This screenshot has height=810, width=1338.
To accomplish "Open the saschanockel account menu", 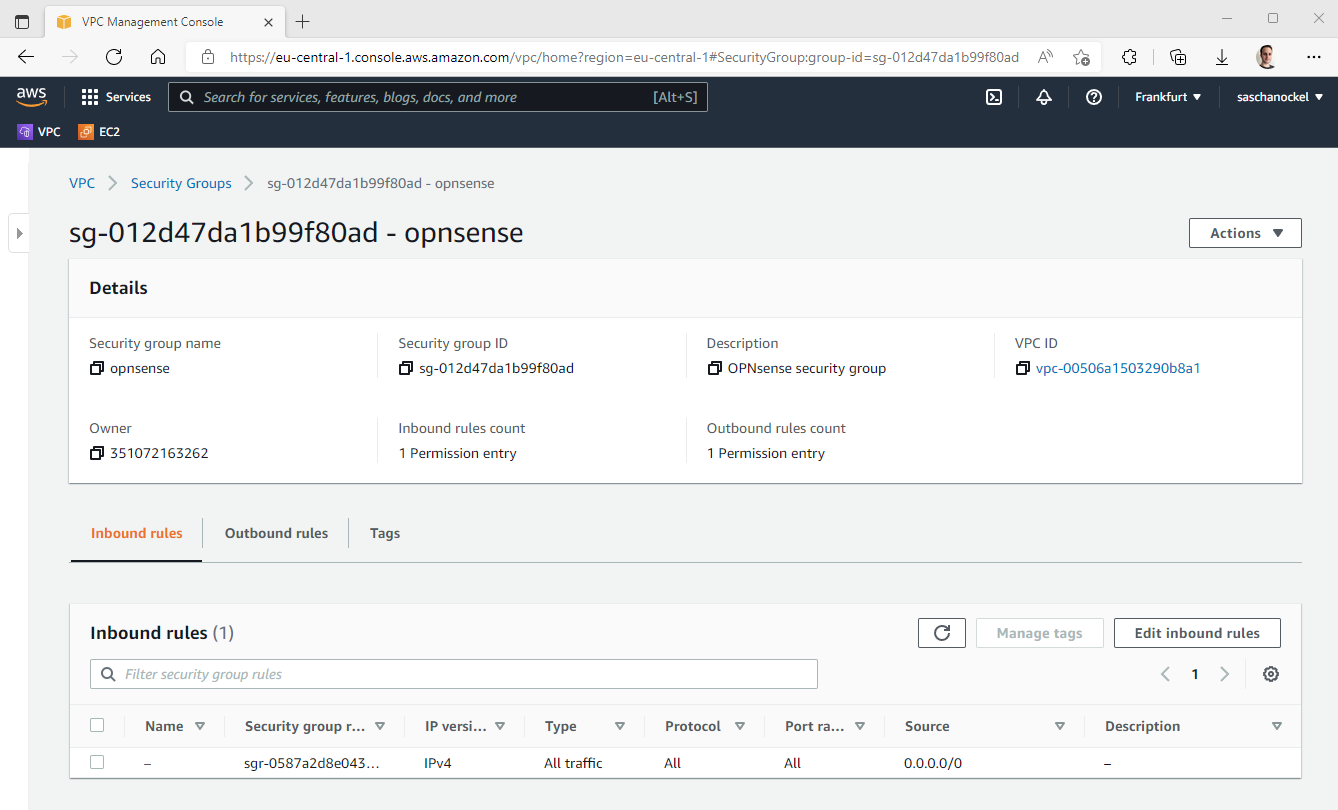I will tap(1280, 97).
